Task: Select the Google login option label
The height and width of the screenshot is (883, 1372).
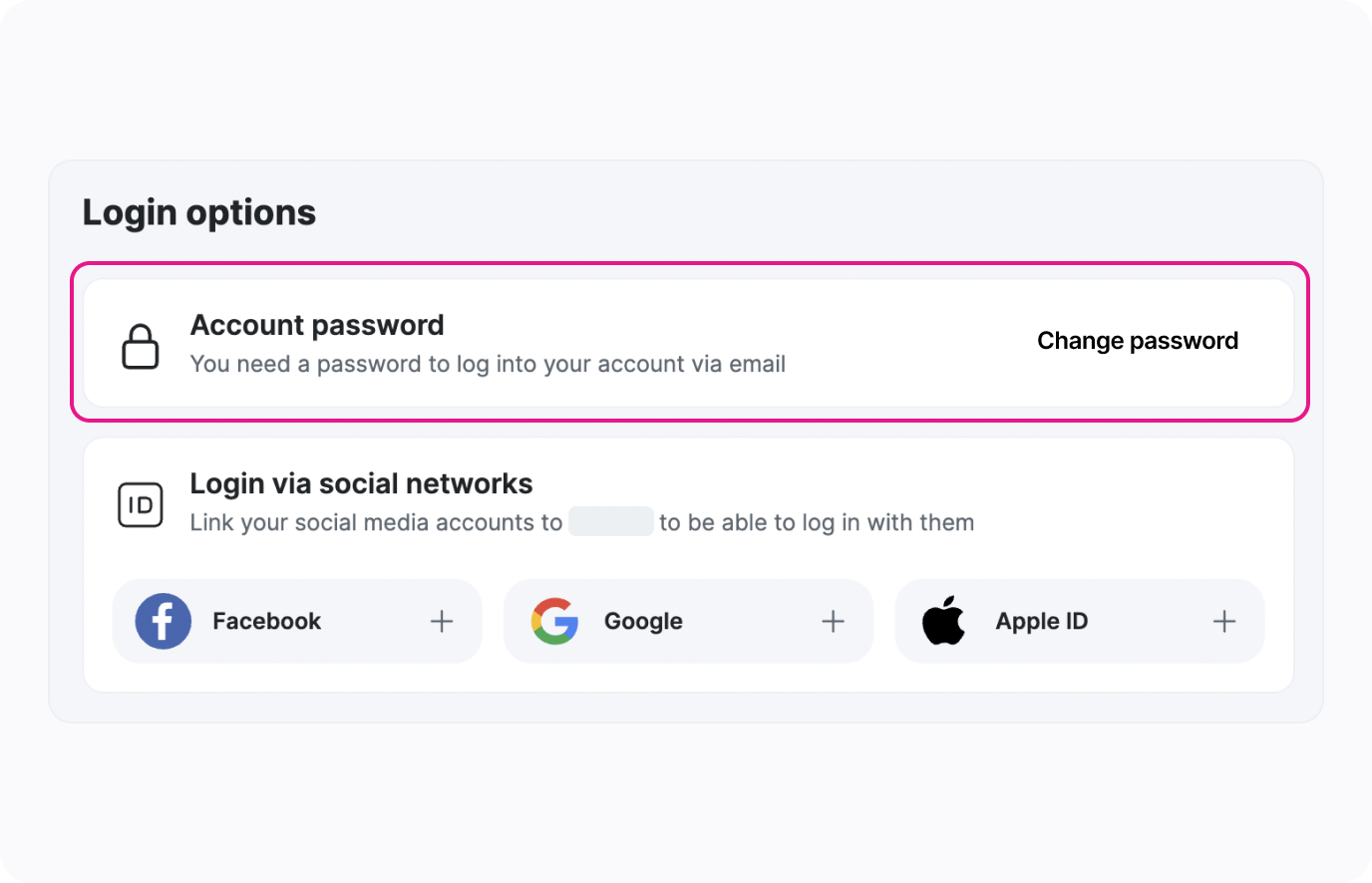Action: click(643, 621)
